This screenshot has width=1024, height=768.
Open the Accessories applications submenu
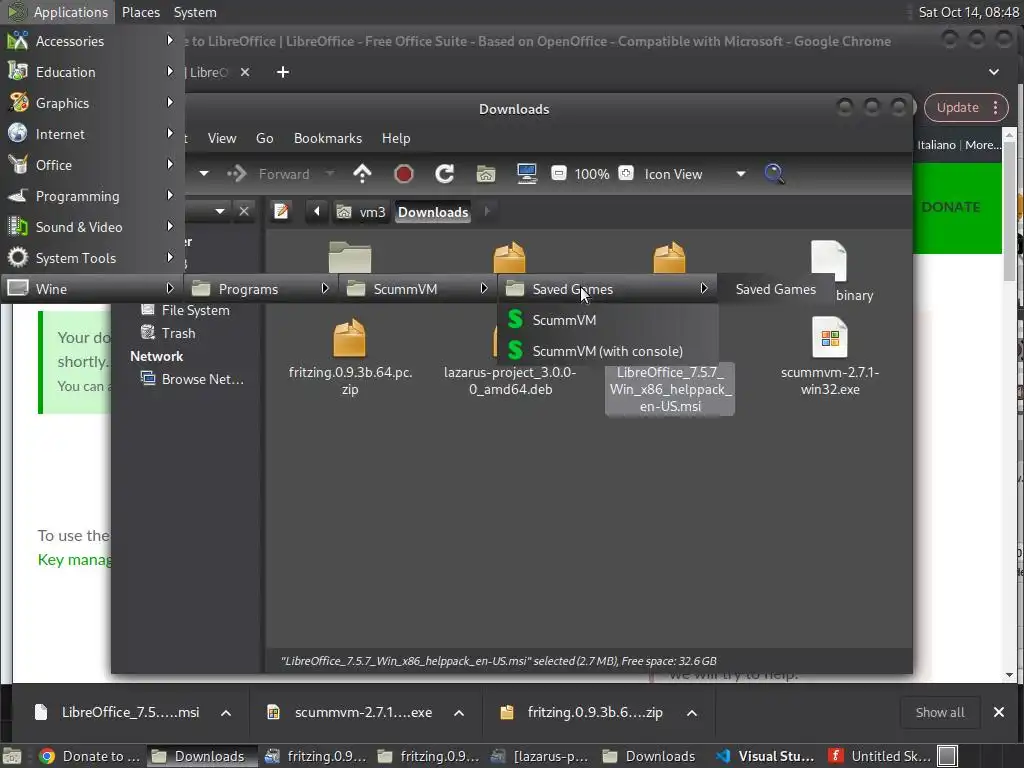91,41
